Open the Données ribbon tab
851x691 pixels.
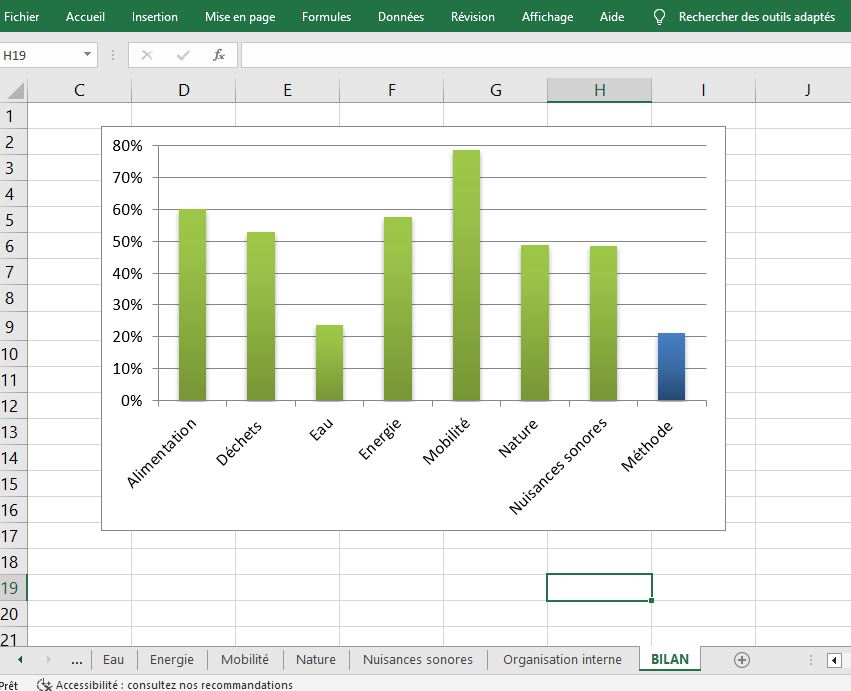pos(401,17)
